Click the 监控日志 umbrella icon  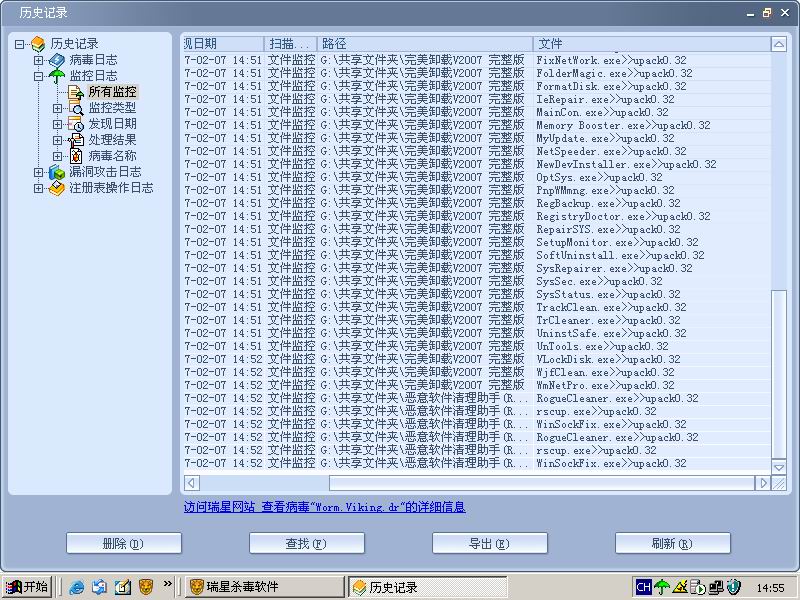click(57, 76)
